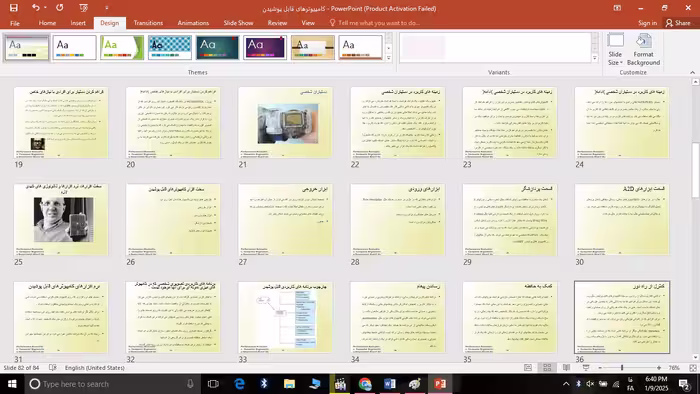Show hidden tray icons chevron

point(566,384)
